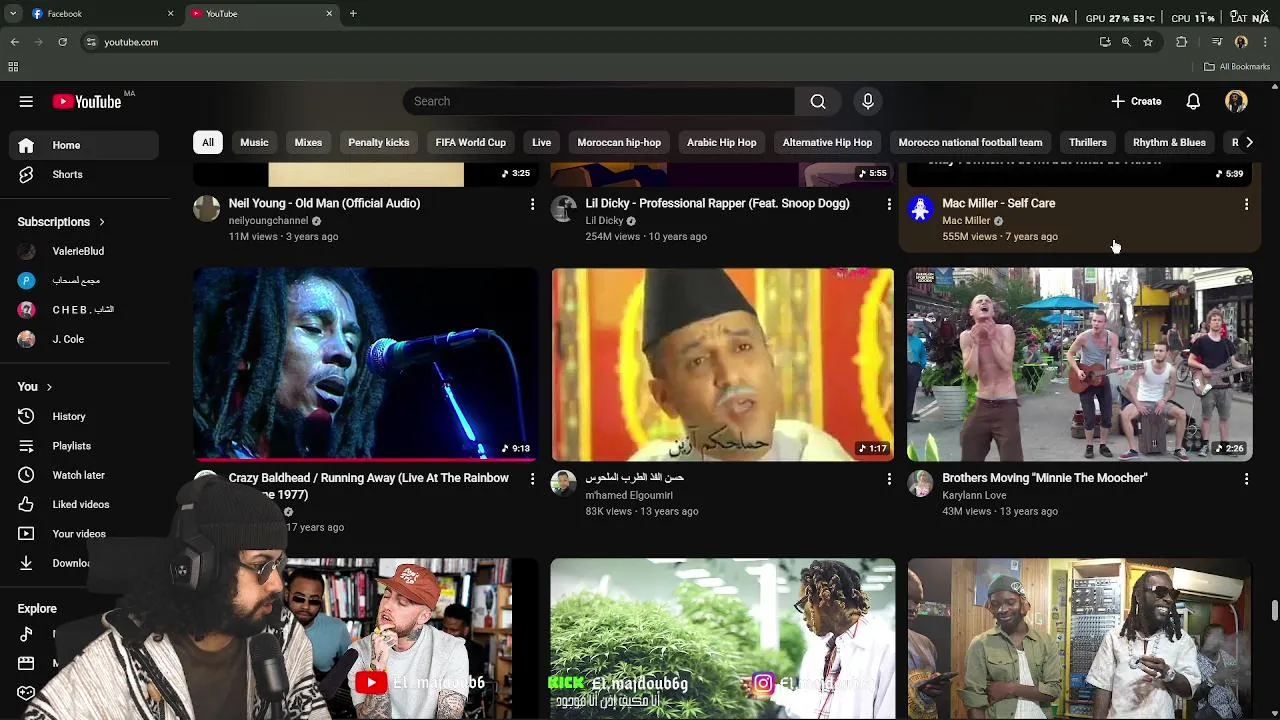Close the YouTube browser tab
This screenshot has height=720, width=1280.
(x=329, y=14)
